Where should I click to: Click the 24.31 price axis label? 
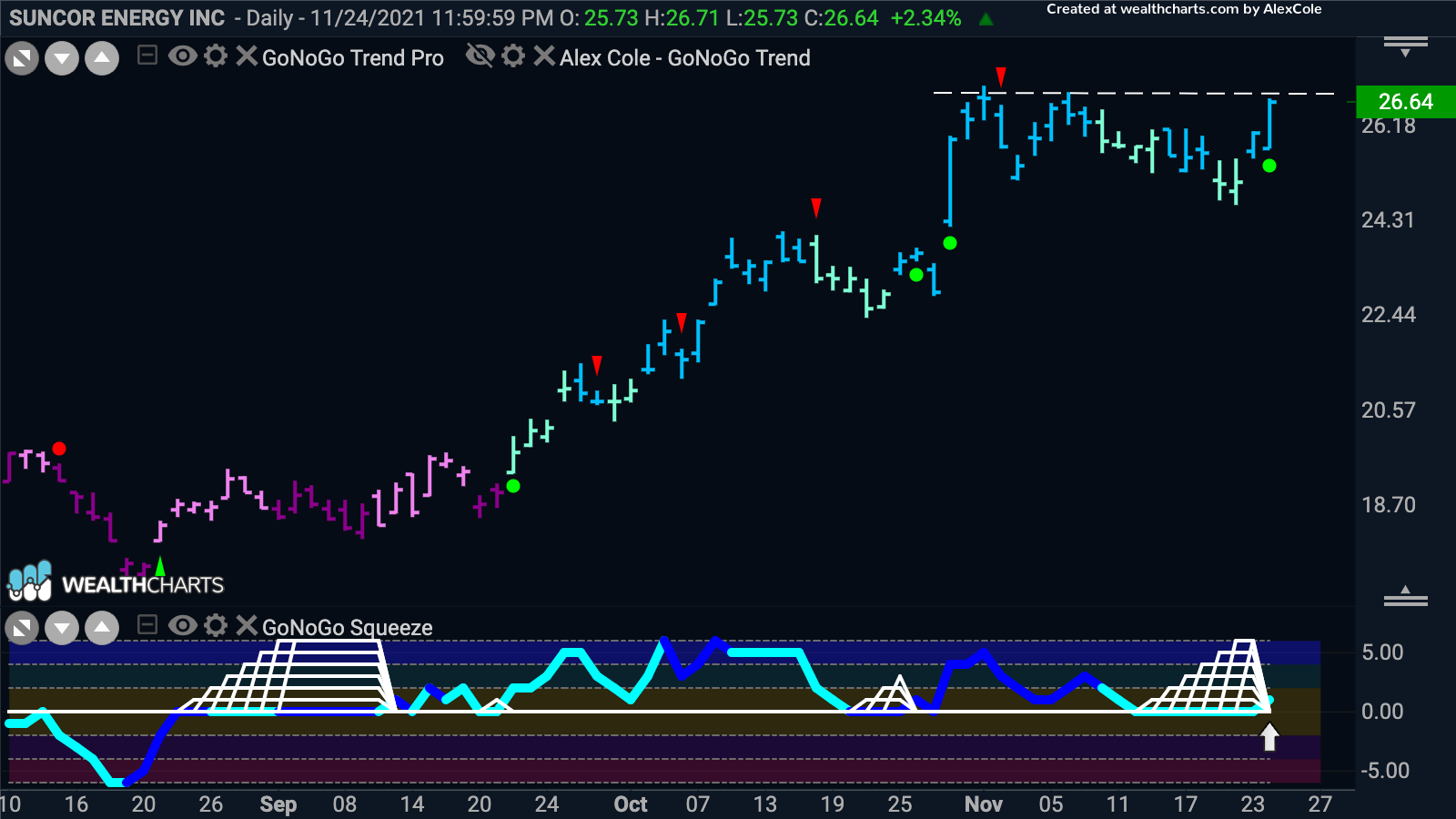(x=1389, y=220)
